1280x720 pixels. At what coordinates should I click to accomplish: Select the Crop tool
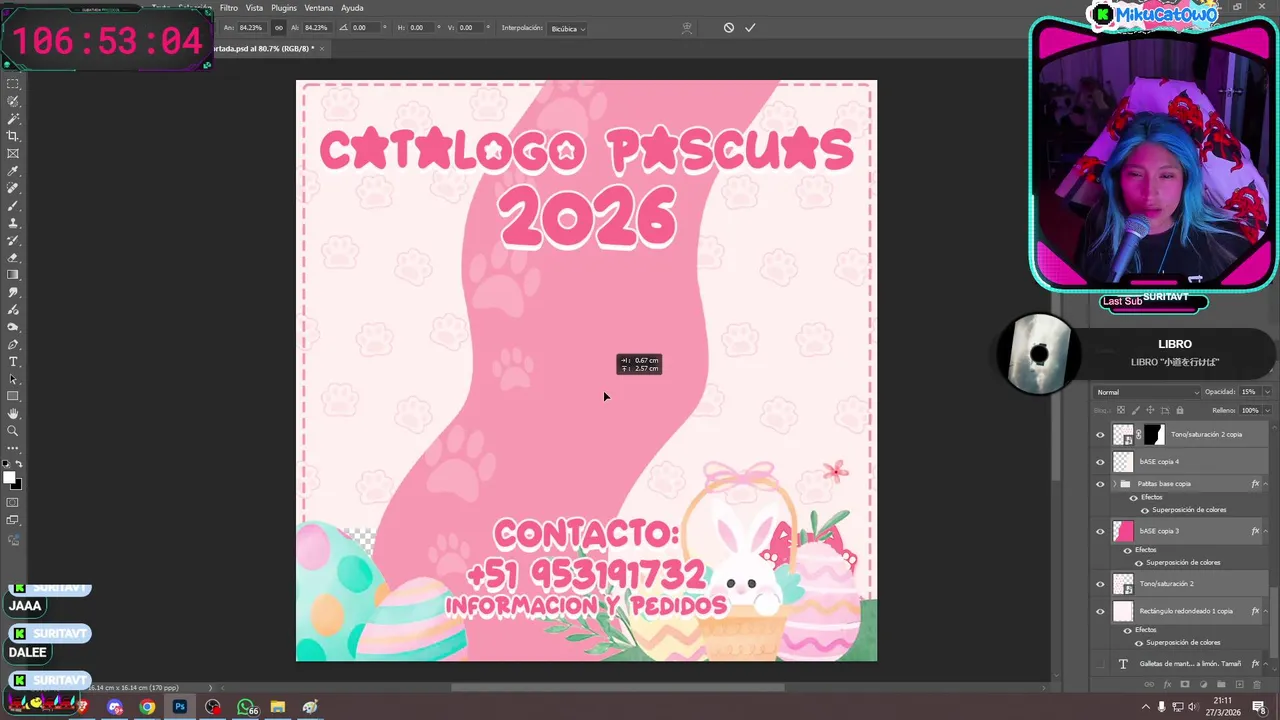tap(13, 136)
